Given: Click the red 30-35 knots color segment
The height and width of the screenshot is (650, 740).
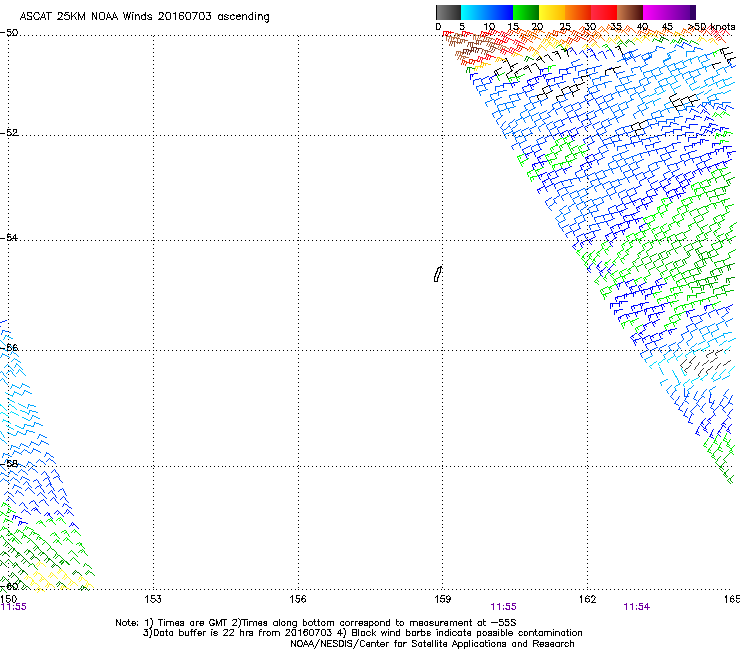Looking at the screenshot, I should pos(604,12).
